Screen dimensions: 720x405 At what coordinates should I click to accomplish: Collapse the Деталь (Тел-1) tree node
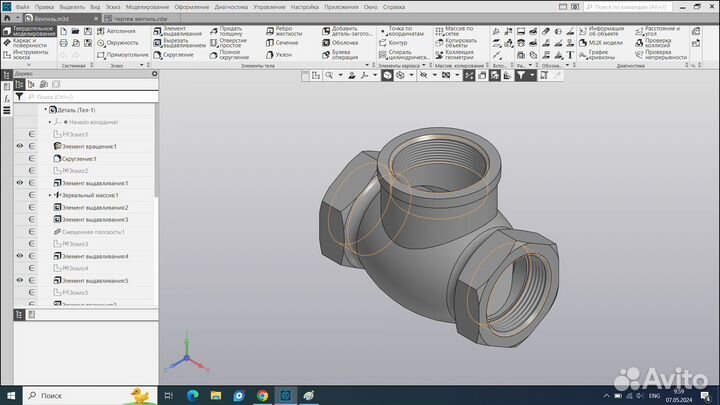point(46,110)
